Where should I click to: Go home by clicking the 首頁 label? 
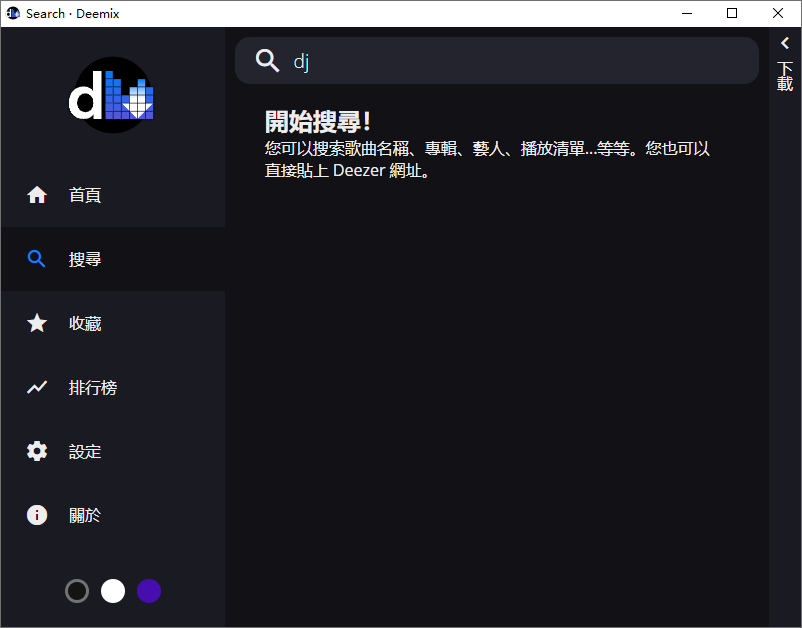[x=85, y=195]
